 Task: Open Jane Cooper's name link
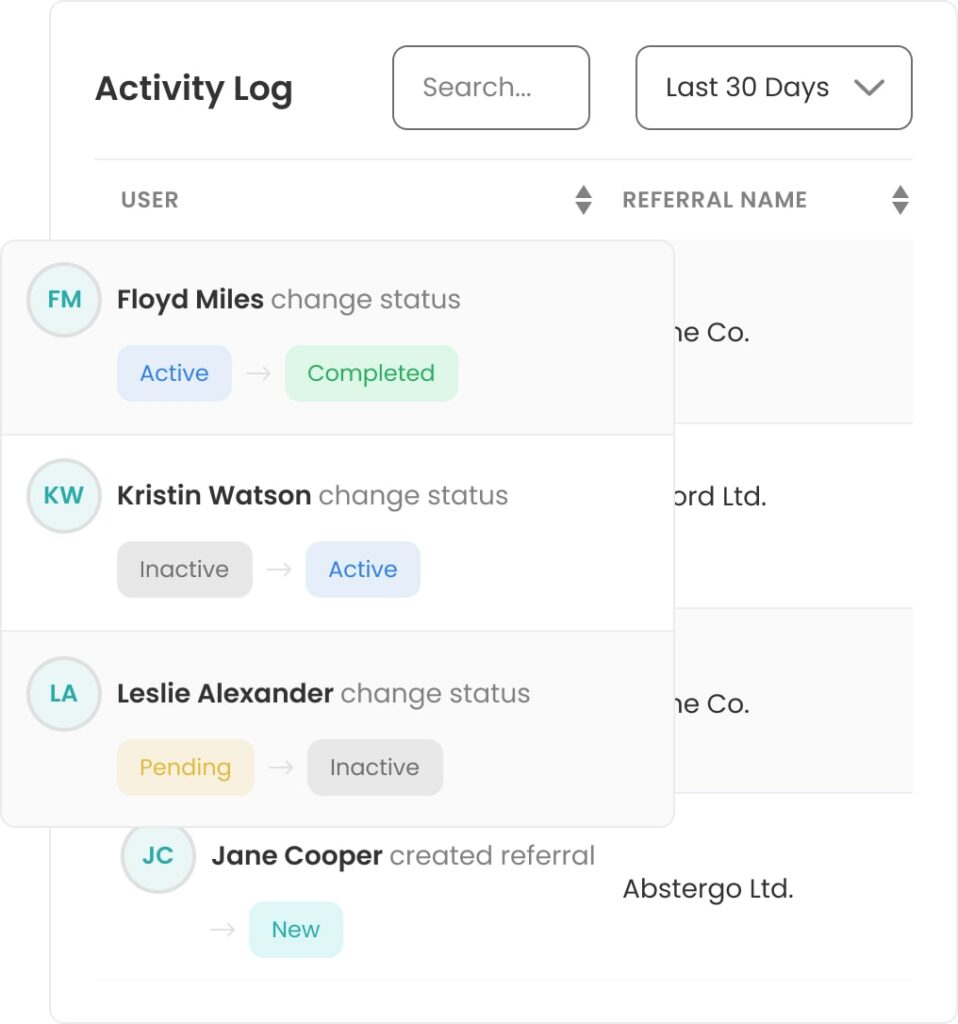point(297,856)
